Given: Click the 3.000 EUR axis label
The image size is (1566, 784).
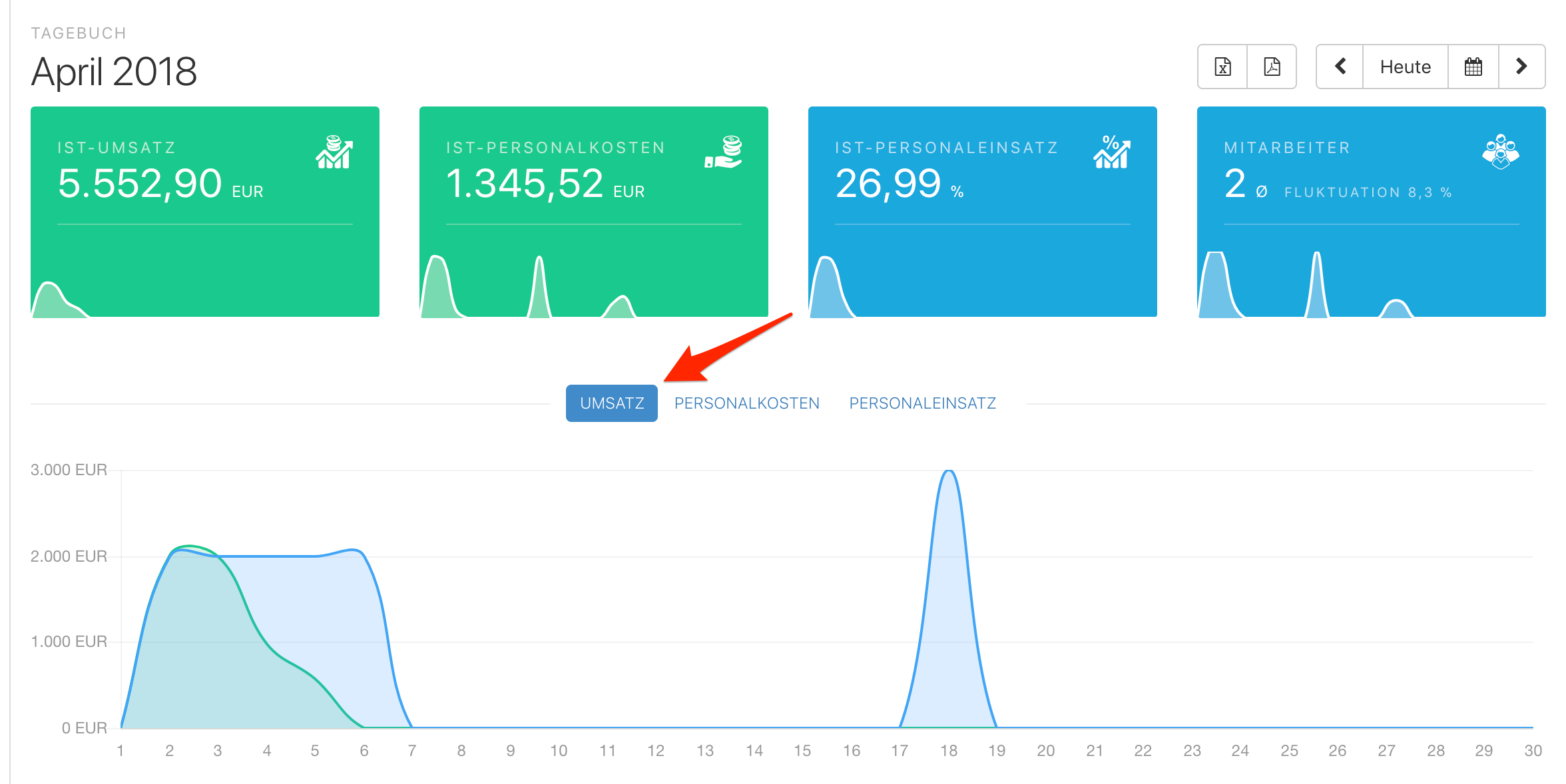Looking at the screenshot, I should (x=69, y=470).
